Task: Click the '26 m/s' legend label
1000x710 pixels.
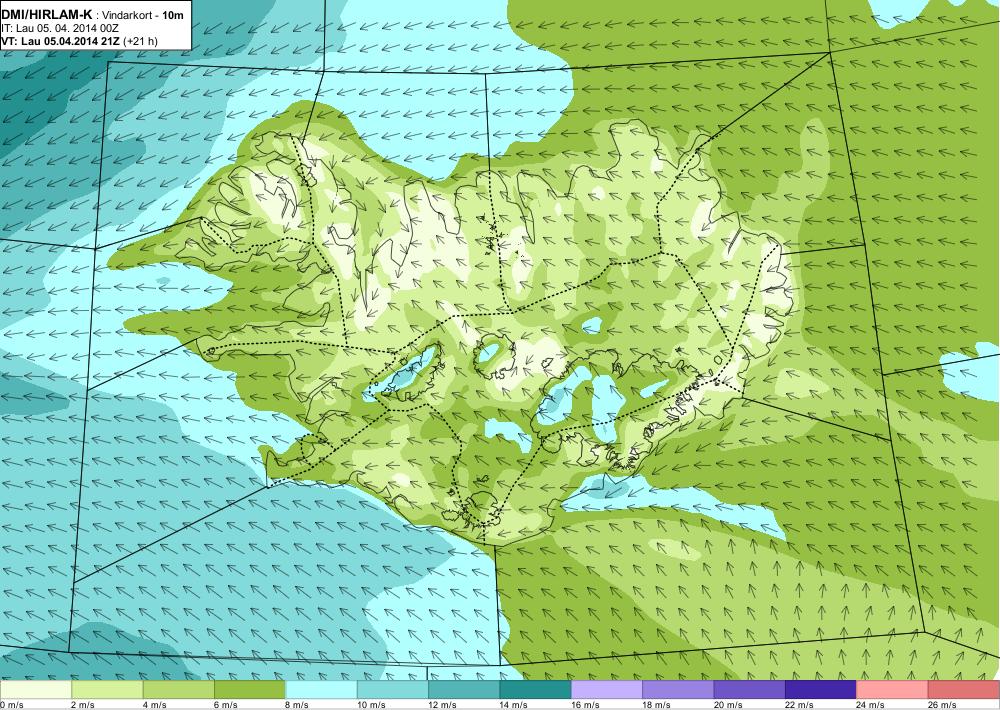Action: [943, 705]
